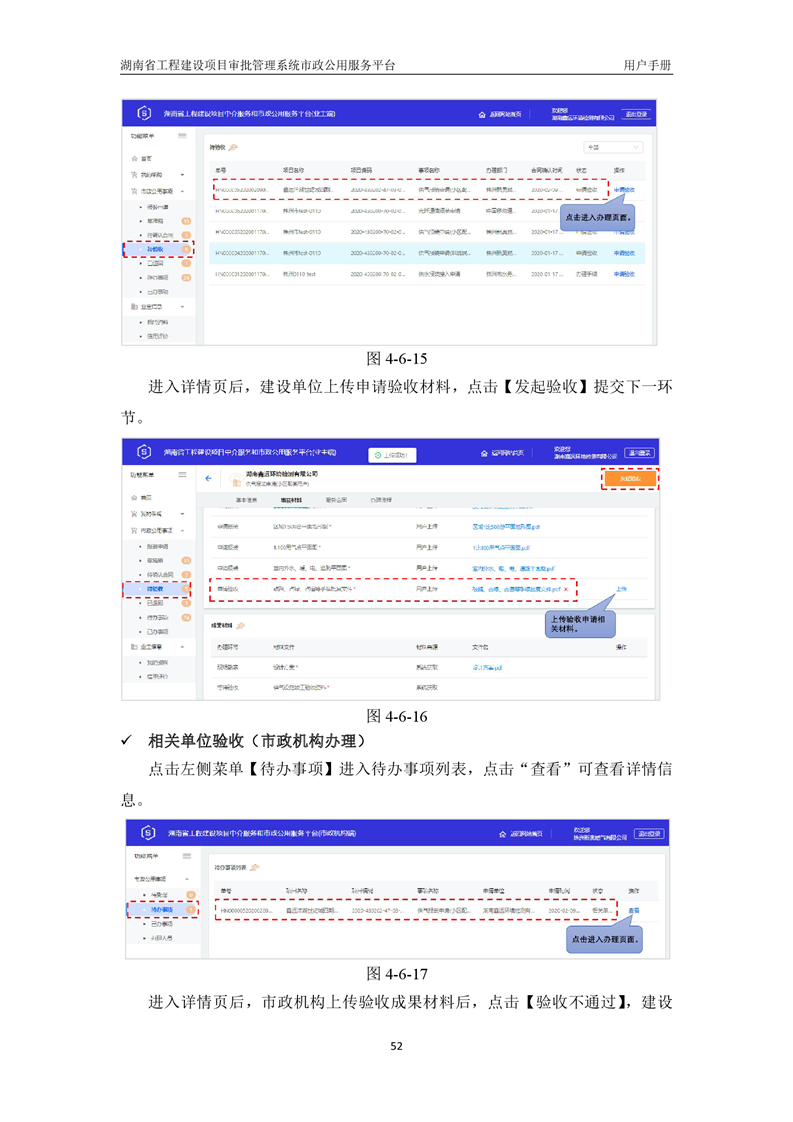Open the 设计方案.pdf file link

[487, 668]
